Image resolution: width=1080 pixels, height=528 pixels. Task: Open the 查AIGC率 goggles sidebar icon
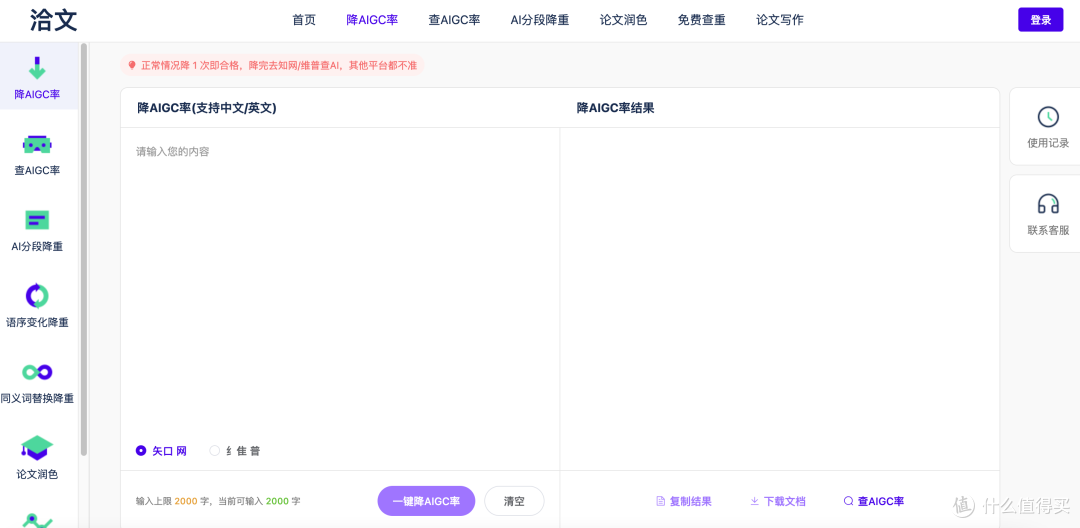pos(37,144)
